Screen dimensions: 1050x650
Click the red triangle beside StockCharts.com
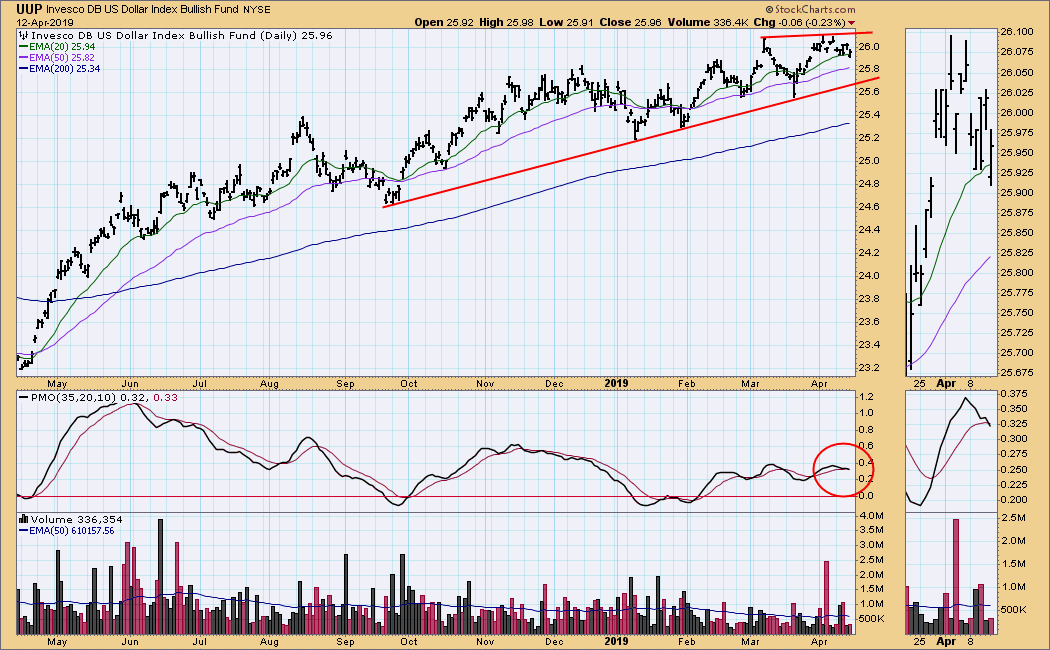[x=851, y=23]
